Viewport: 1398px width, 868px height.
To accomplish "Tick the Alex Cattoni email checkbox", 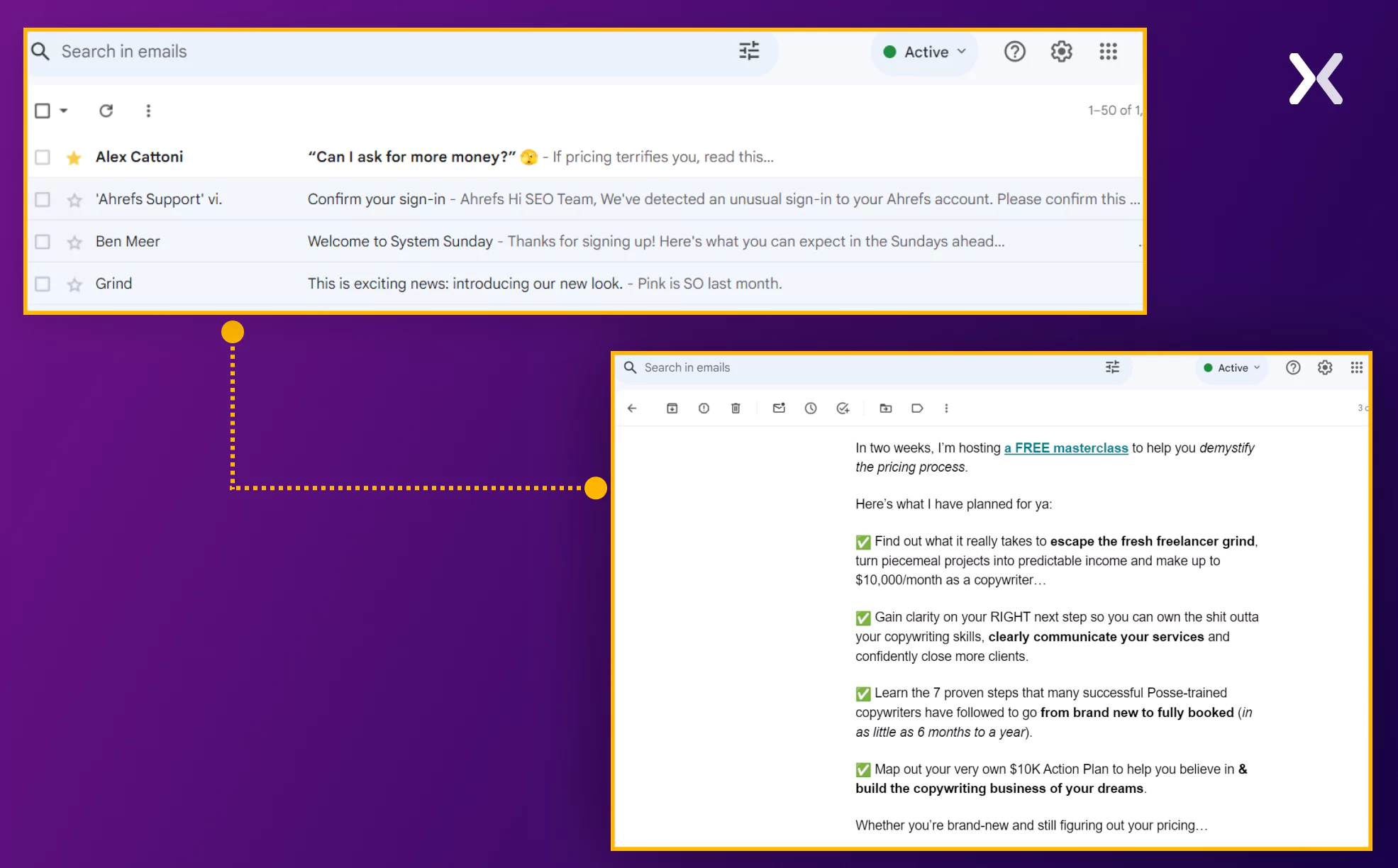I will (x=43, y=157).
